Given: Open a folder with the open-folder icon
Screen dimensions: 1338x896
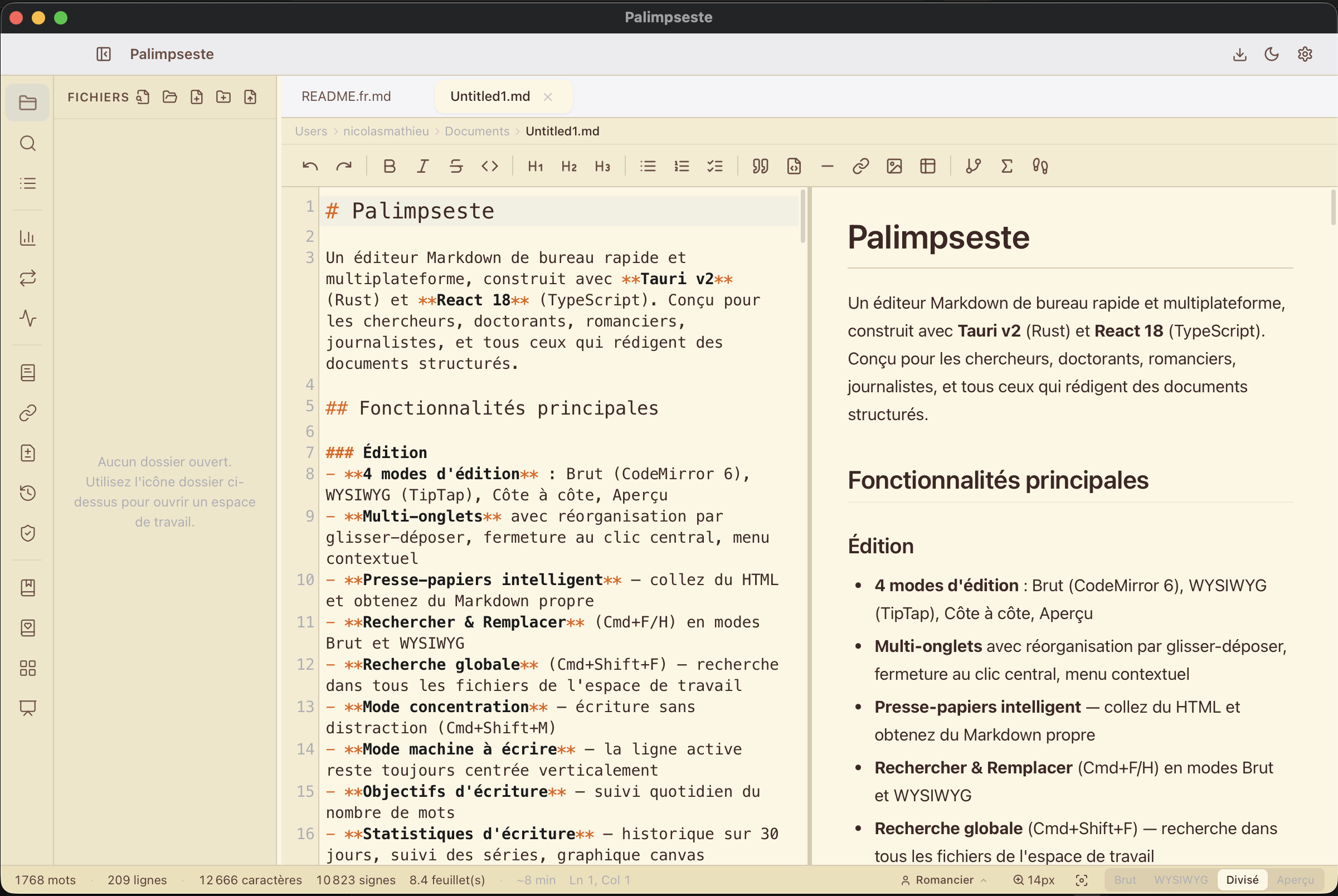Looking at the screenshot, I should pyautogui.click(x=169, y=97).
